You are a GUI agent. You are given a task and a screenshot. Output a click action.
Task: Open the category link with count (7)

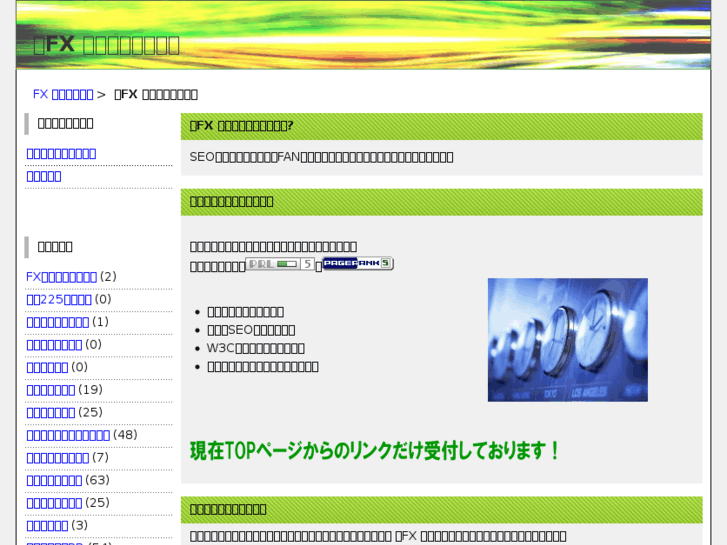tap(57, 458)
